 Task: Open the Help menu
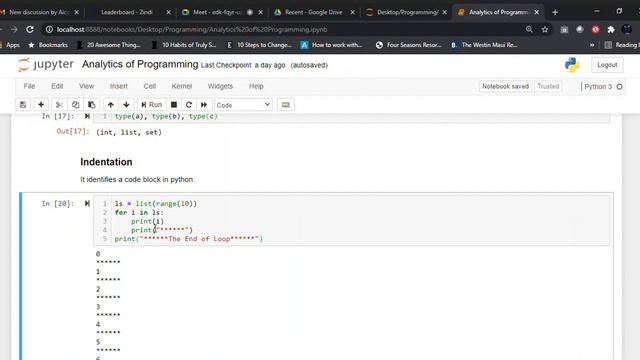[256, 86]
